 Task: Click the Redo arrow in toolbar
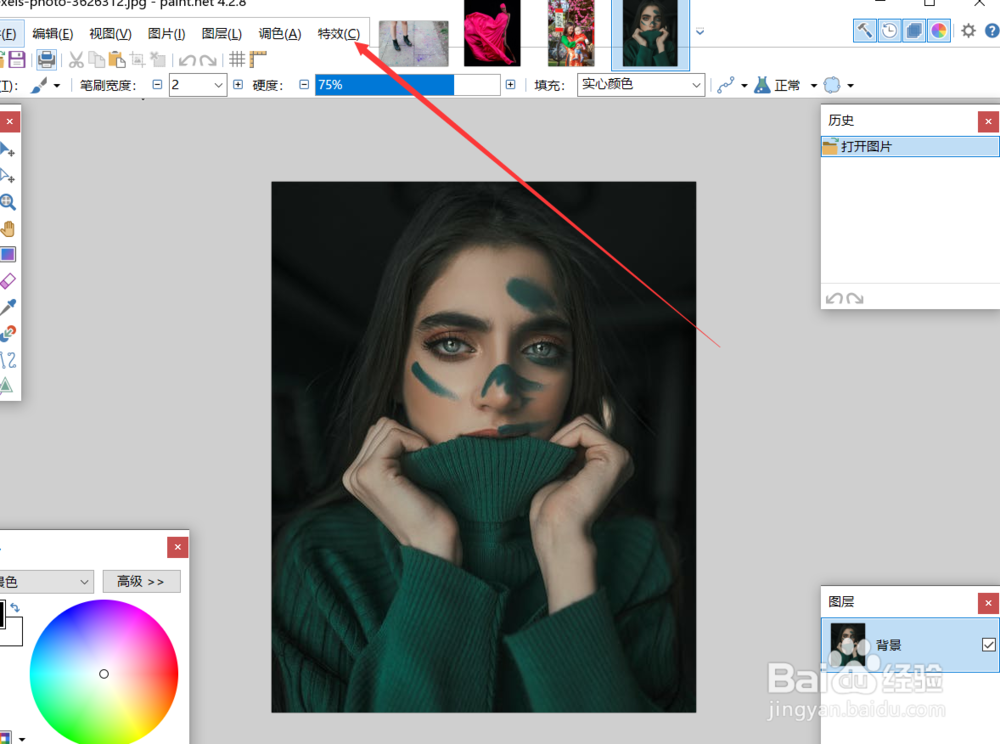pyautogui.click(x=208, y=61)
